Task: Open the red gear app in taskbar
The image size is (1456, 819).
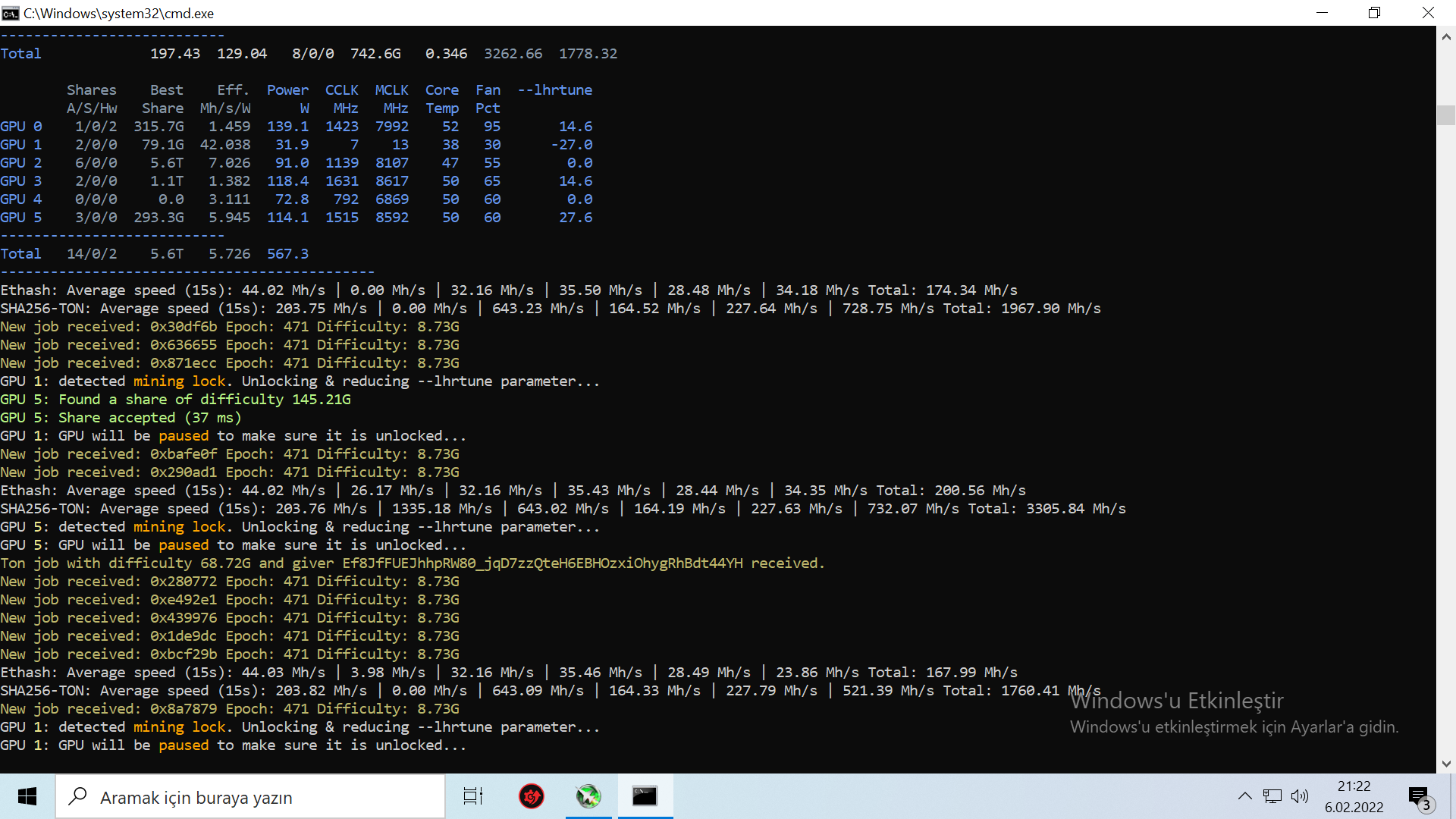Action: tap(532, 796)
